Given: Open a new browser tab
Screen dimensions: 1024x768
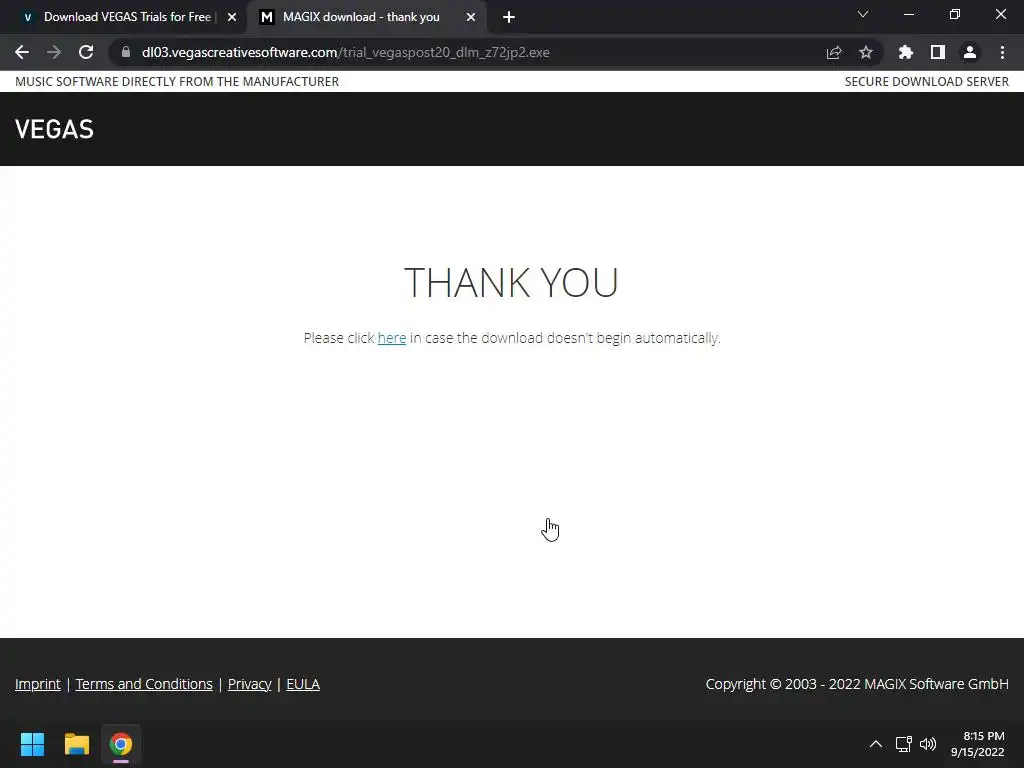Looking at the screenshot, I should pyautogui.click(x=509, y=17).
